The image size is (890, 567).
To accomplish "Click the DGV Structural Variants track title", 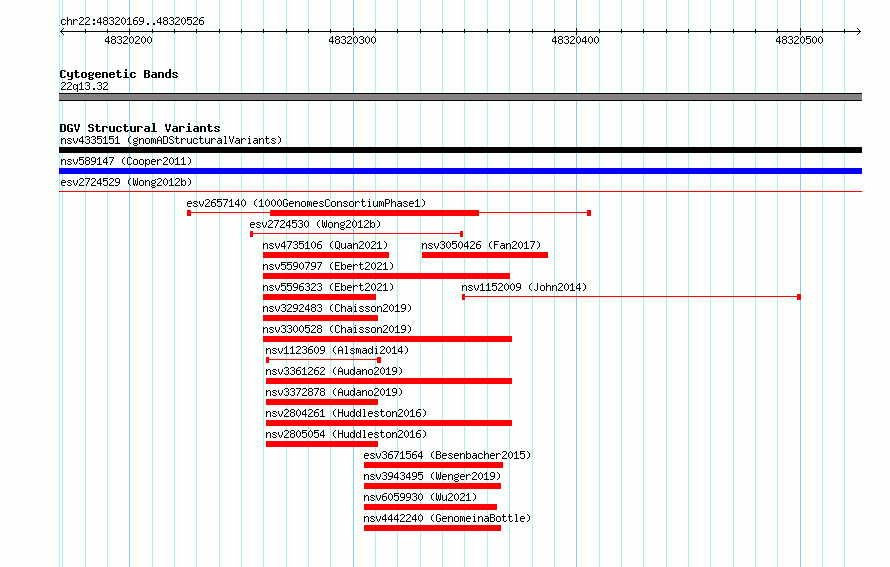I will 140,128.
